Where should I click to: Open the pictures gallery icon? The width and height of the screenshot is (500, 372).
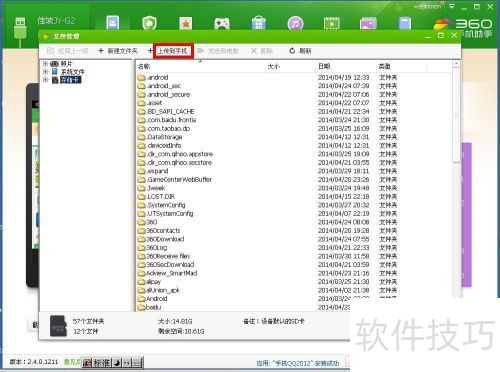[368, 24]
